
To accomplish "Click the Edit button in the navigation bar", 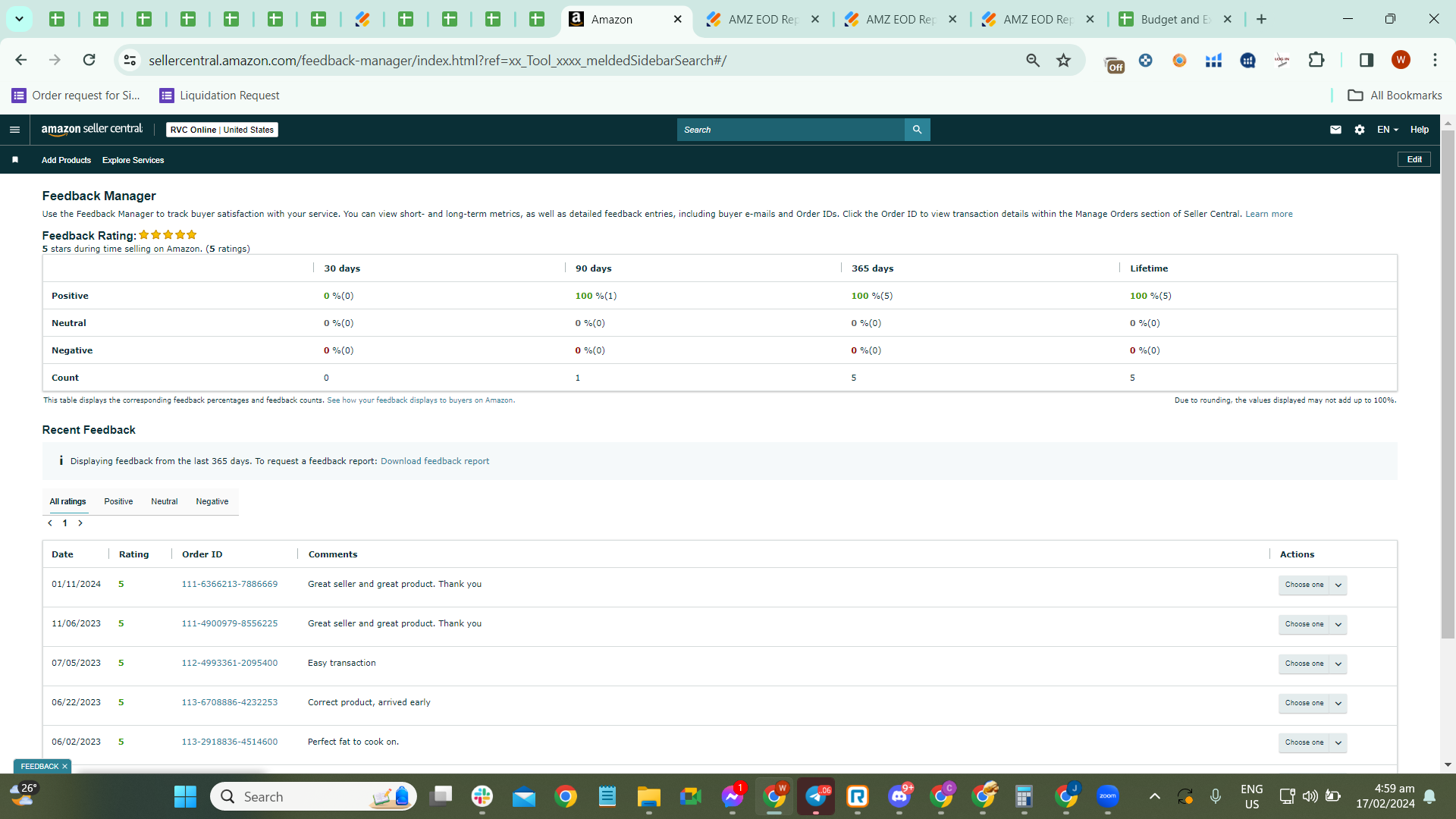I will (x=1414, y=159).
